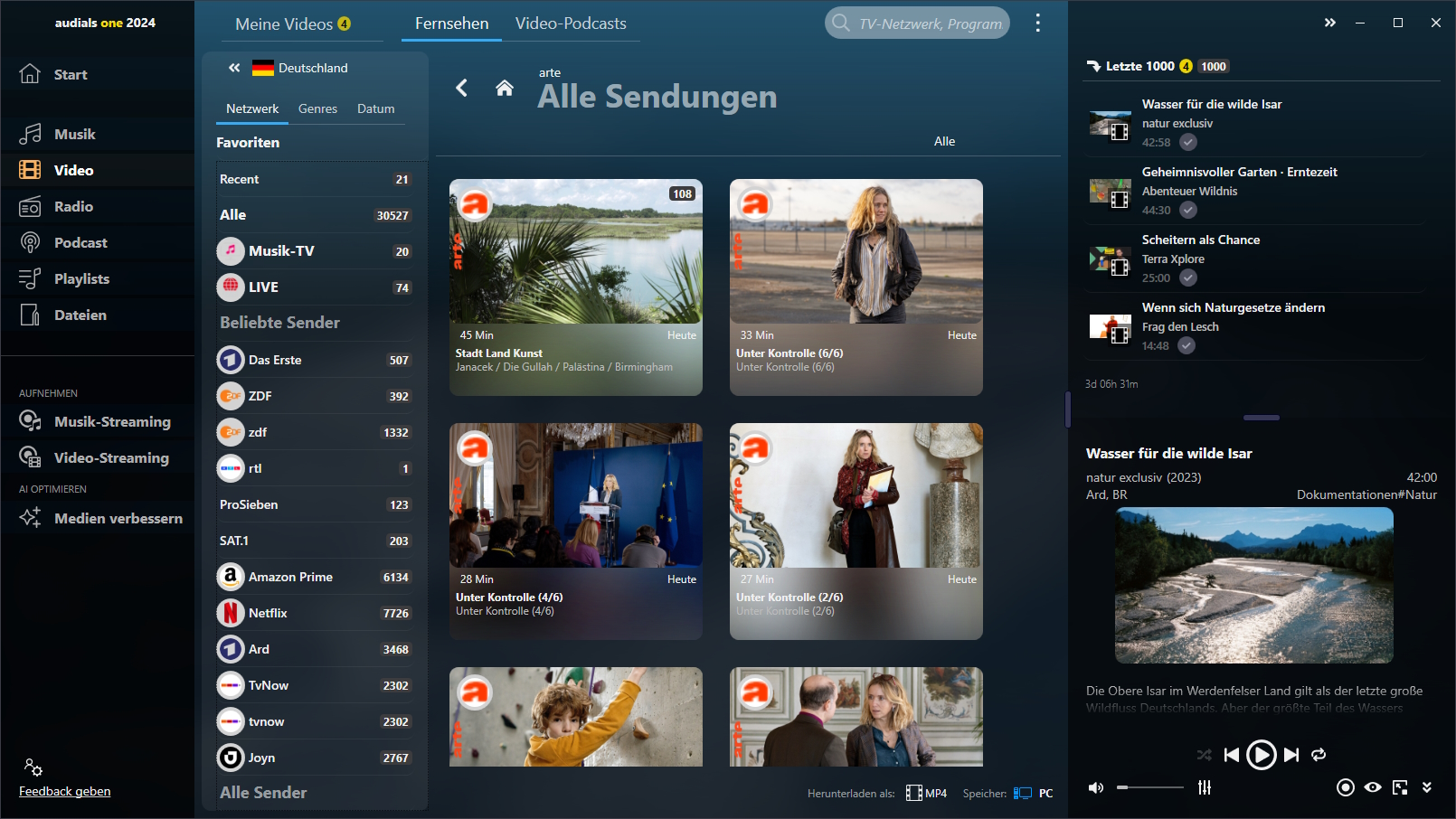Image resolution: width=1456 pixels, height=819 pixels.
Task: Open the Alle filter above the listings
Action: (944, 141)
